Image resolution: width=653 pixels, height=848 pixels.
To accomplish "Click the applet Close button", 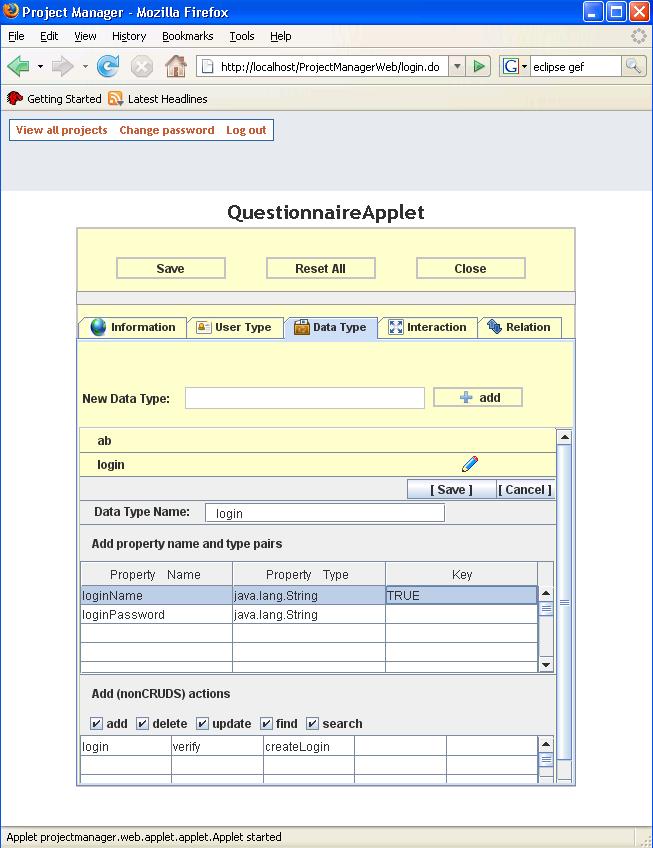I will tap(470, 268).
